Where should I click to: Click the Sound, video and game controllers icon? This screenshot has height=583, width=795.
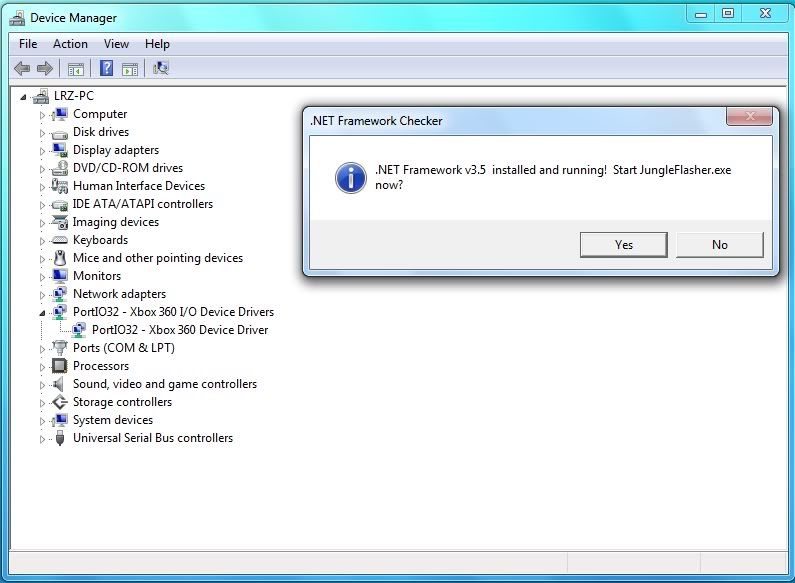(59, 384)
